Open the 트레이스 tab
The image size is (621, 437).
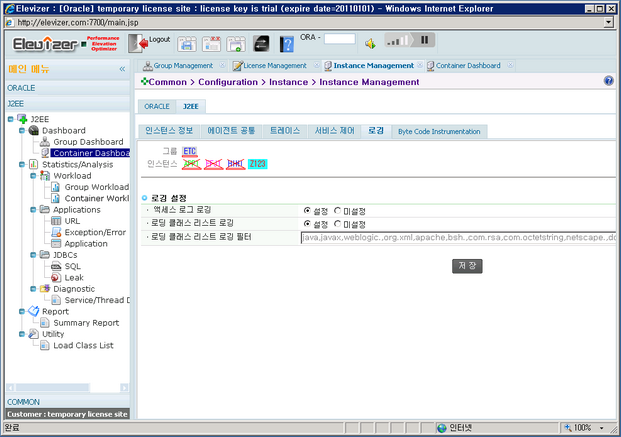click(x=285, y=131)
